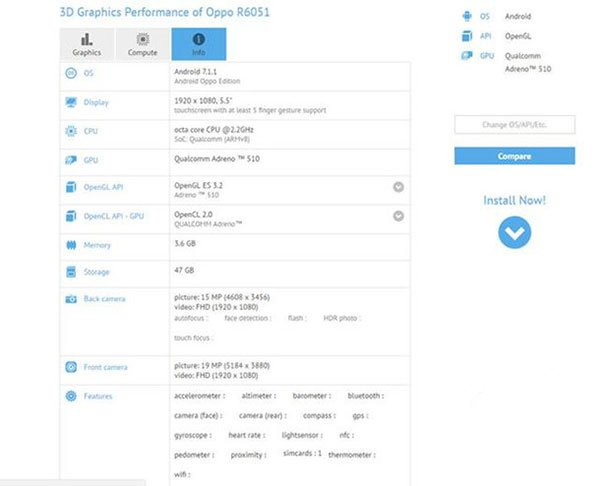Expand the OpenCL API - GPU details arrow

click(398, 216)
